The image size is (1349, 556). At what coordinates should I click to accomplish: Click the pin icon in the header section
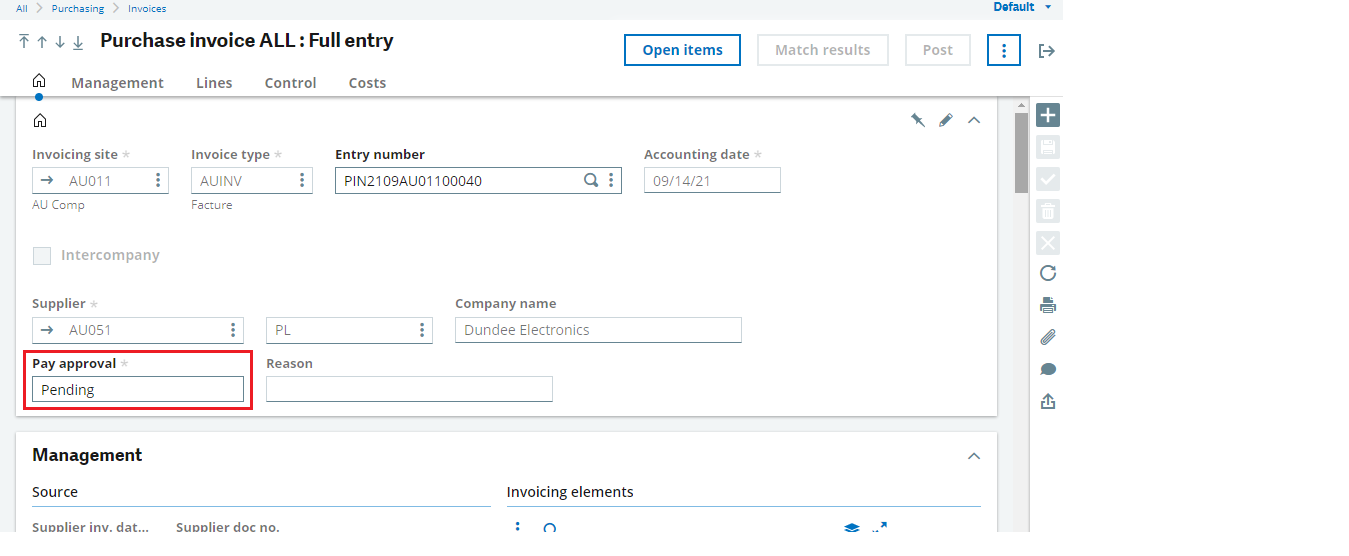coord(917,120)
